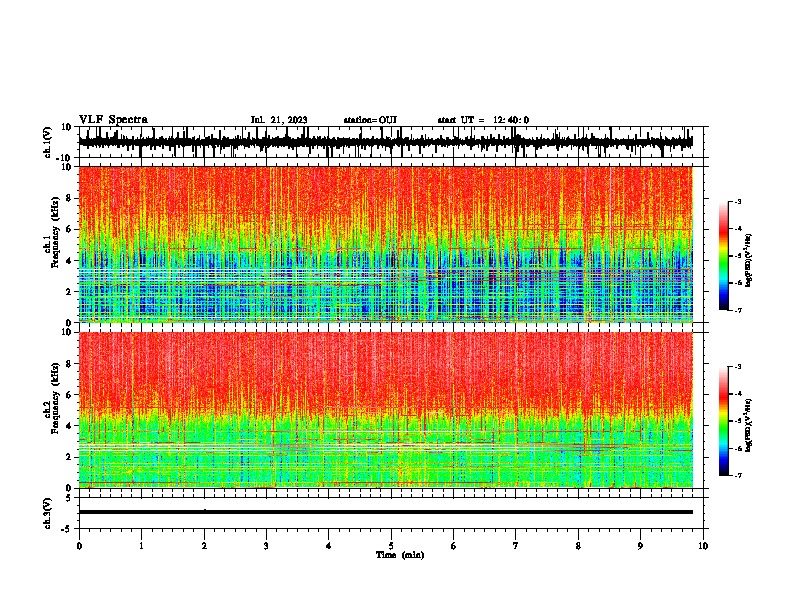
Task: Click the "ch.1(V)" axis label
Action: [x=48, y=142]
